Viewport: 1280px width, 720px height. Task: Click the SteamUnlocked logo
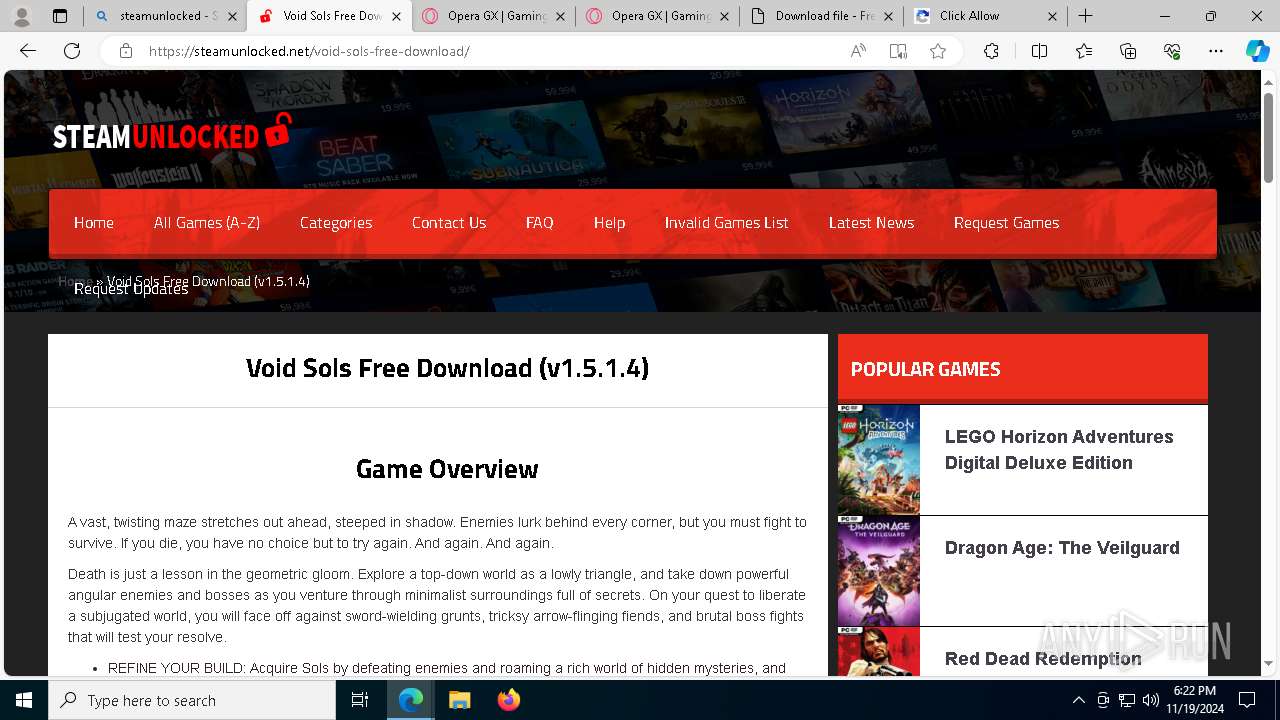172,134
